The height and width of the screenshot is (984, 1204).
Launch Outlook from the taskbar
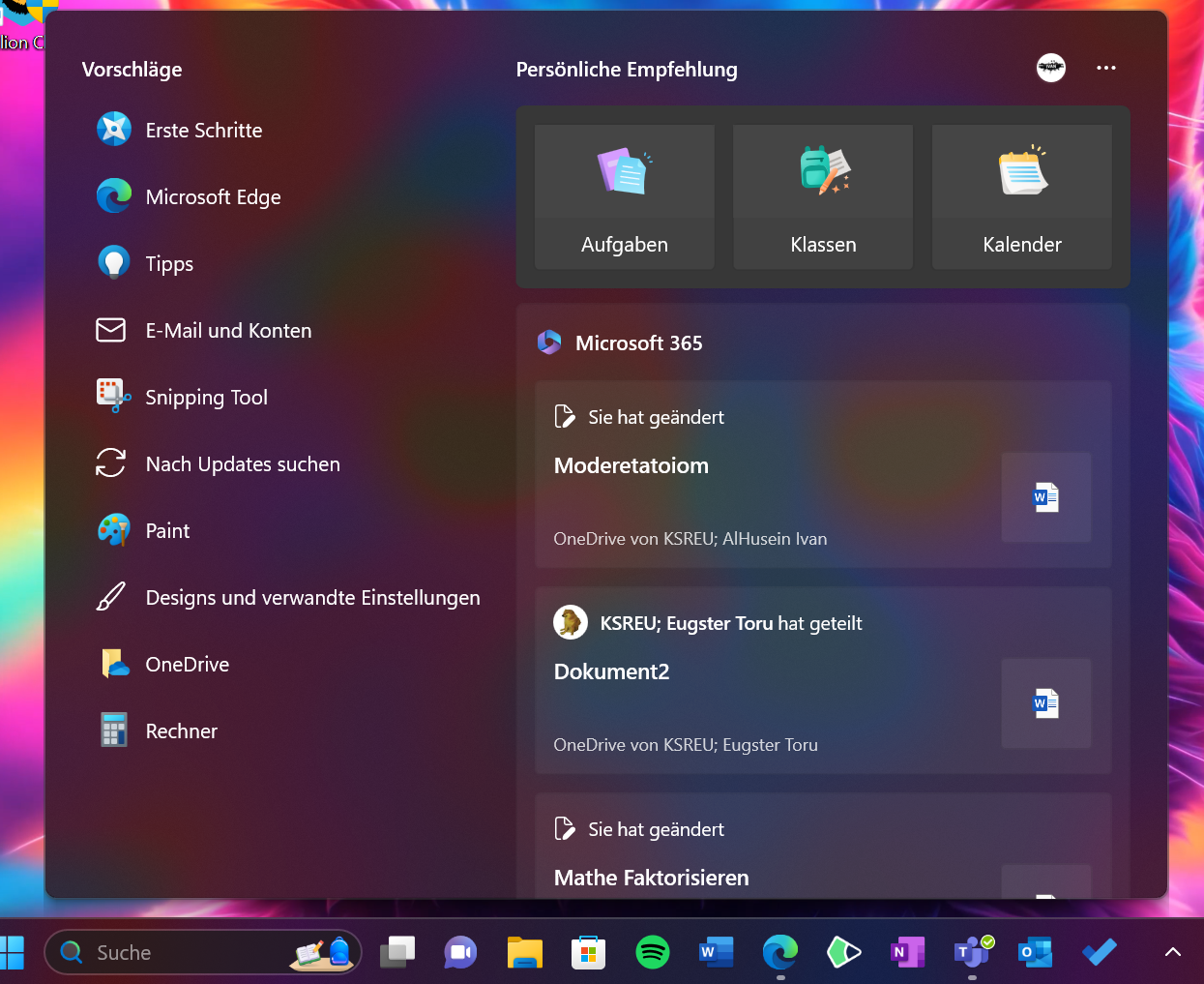(x=1035, y=953)
